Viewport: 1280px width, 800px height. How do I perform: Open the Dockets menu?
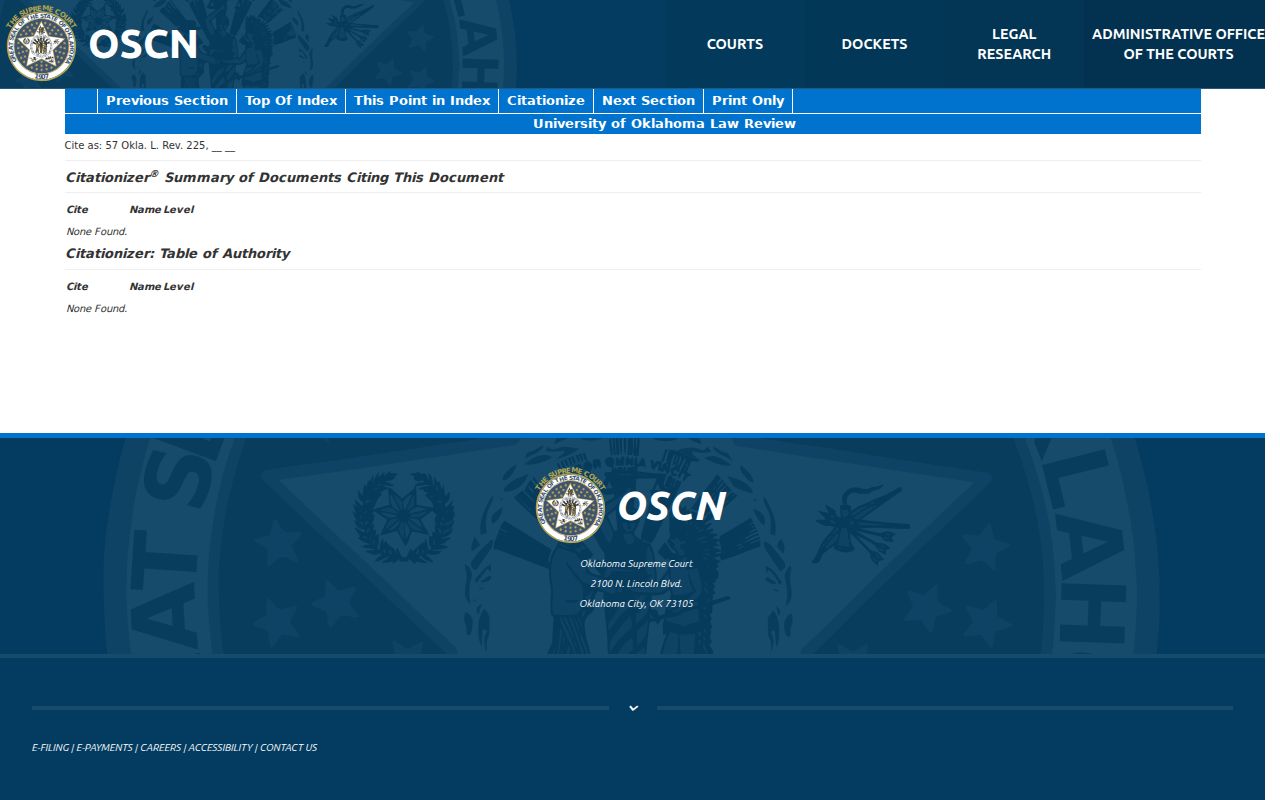click(x=875, y=44)
